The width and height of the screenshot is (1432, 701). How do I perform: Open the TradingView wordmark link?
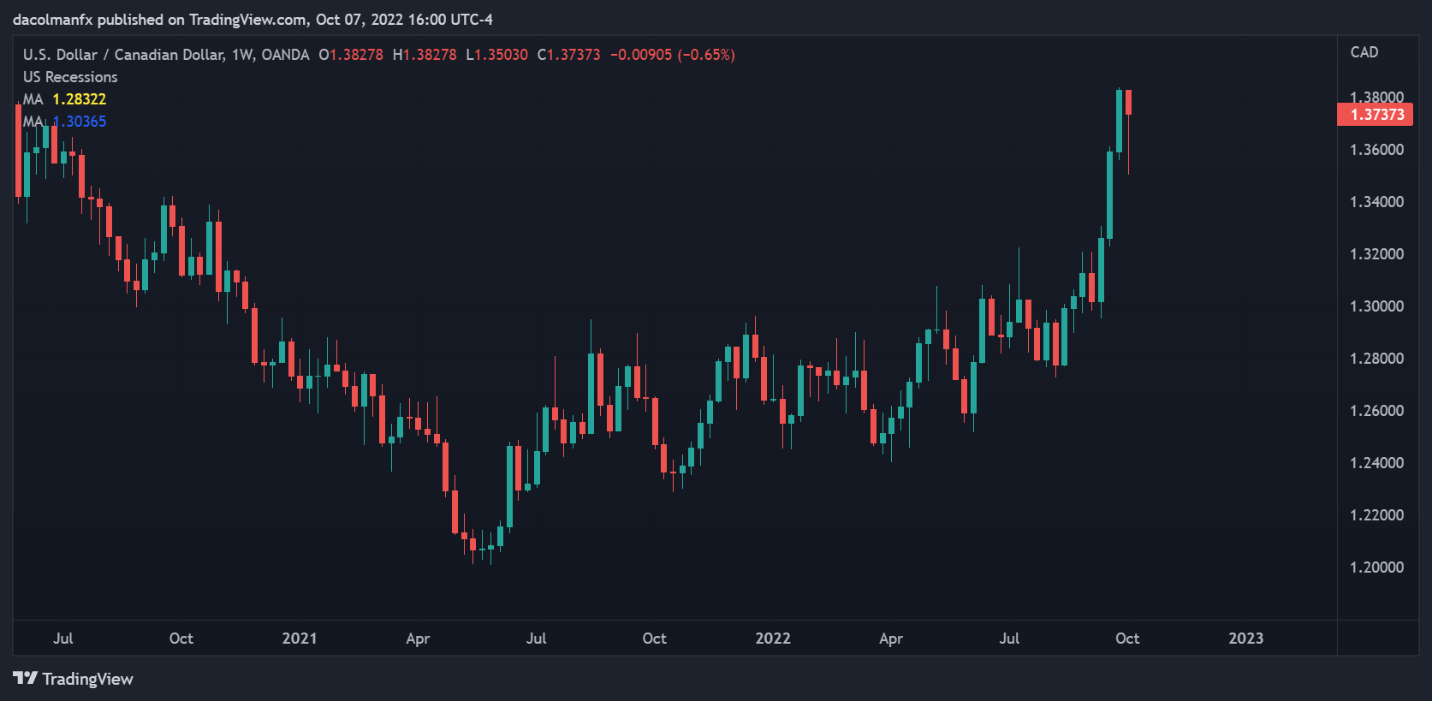point(88,679)
